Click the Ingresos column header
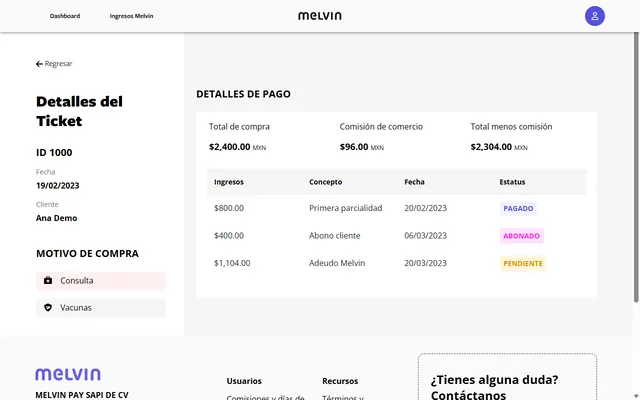 click(229, 182)
